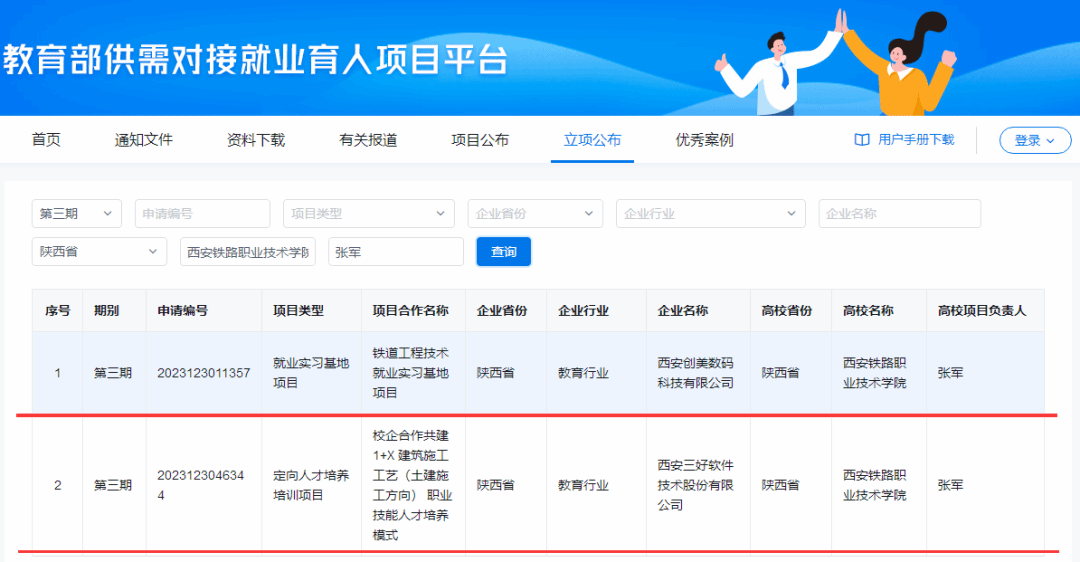Image resolution: width=1080 pixels, height=562 pixels.
Task: Open the 通知文件 tab
Action: point(144,140)
